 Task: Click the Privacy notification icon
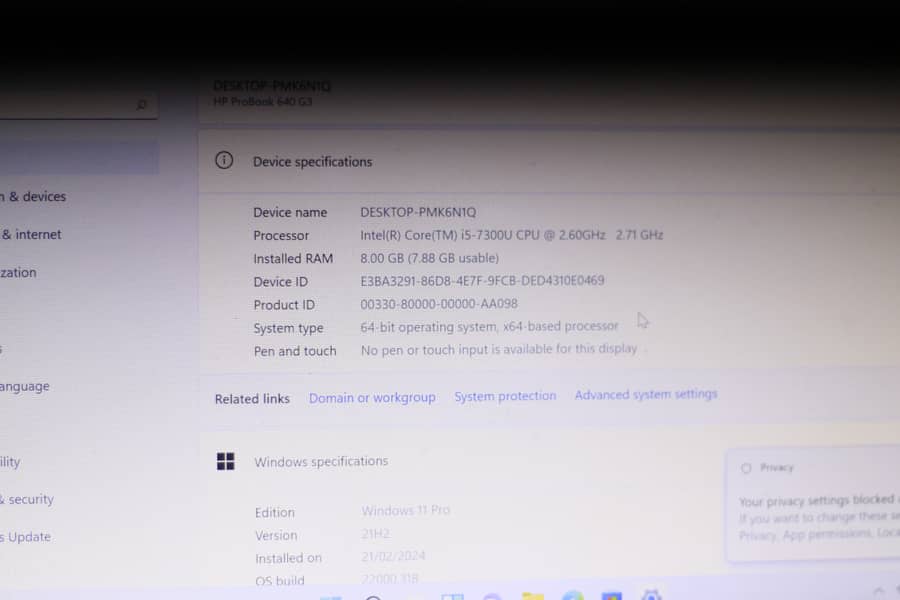[x=746, y=468]
